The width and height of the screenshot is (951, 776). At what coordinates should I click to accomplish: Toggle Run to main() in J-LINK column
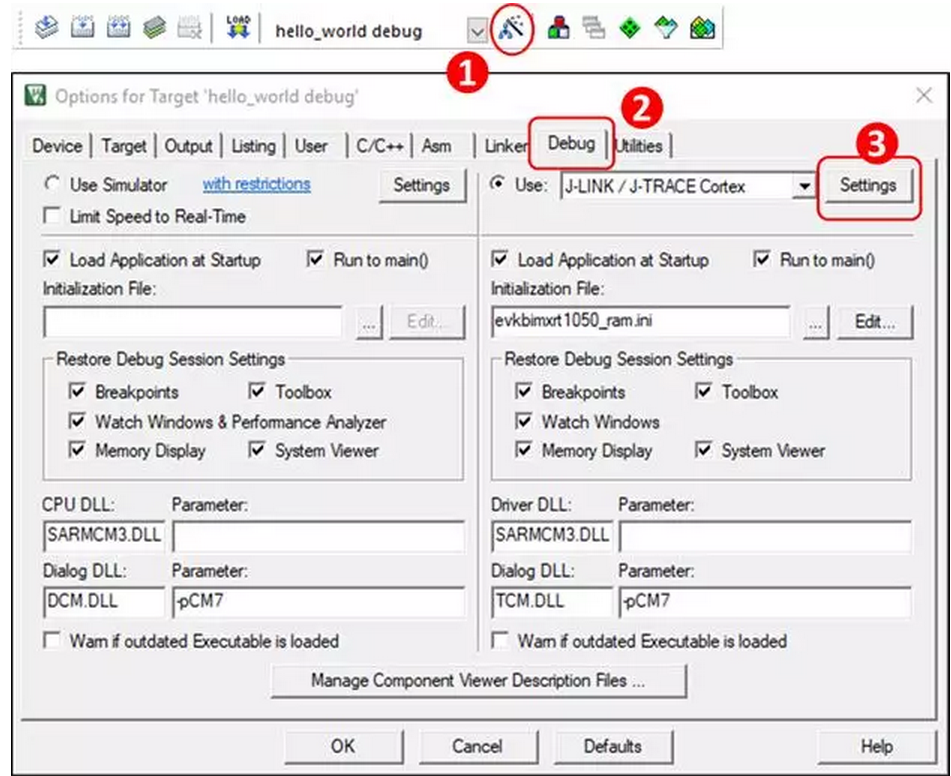tap(762, 260)
